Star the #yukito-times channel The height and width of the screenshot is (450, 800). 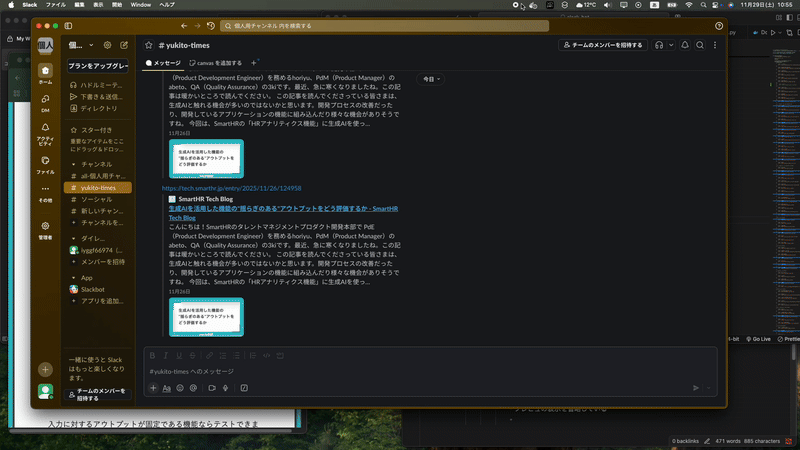click(x=149, y=45)
